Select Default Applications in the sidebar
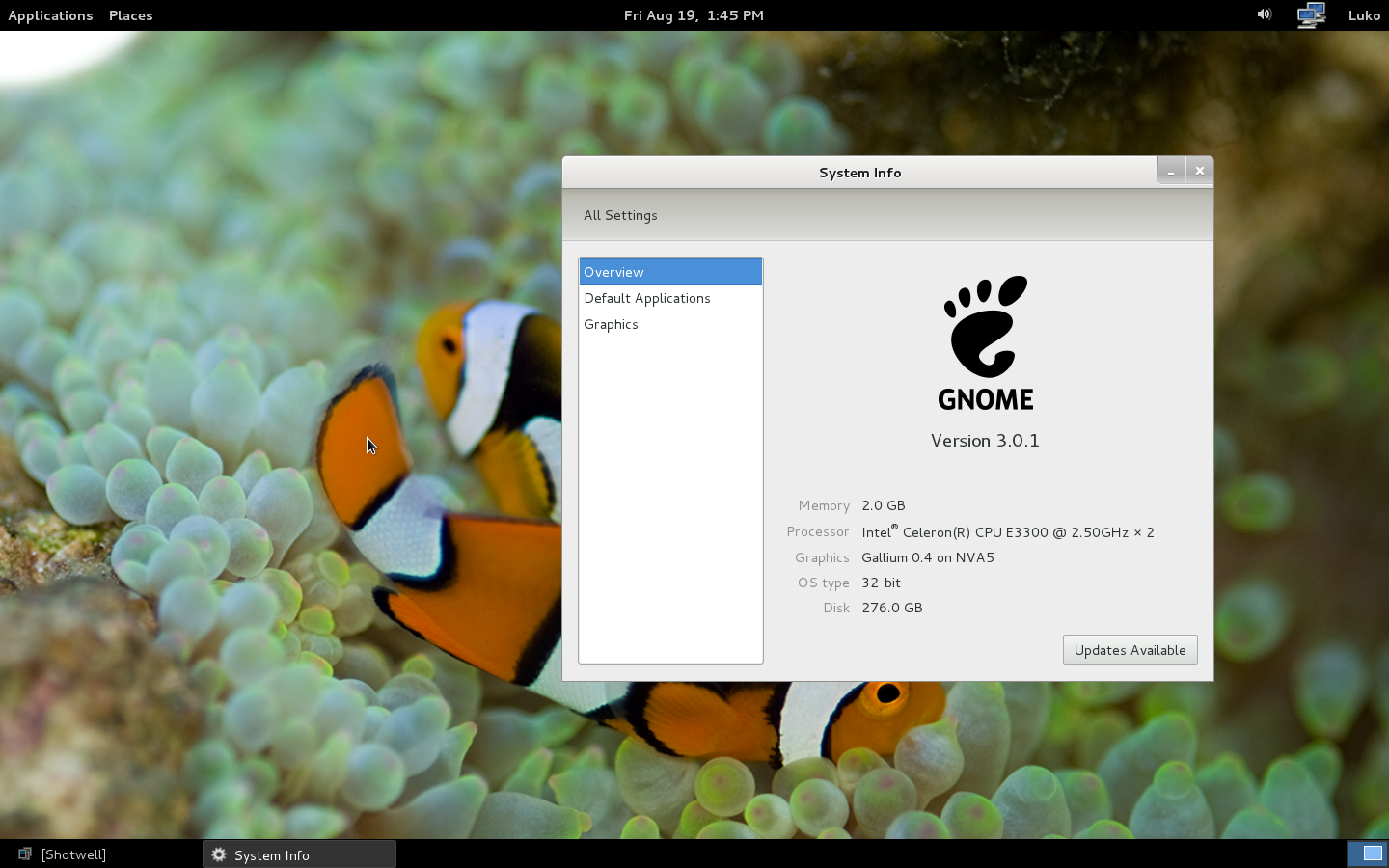Viewport: 1389px width, 868px height. (647, 298)
